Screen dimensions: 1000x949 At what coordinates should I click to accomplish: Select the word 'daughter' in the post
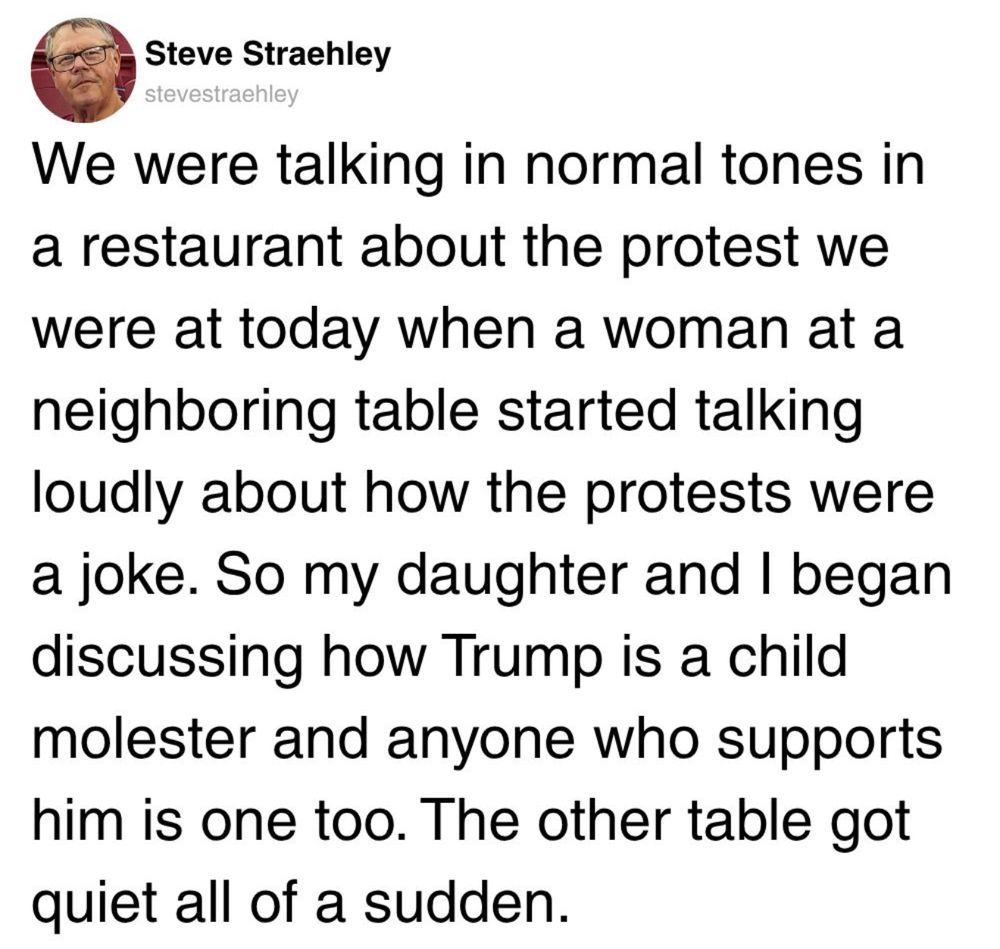click(513, 577)
